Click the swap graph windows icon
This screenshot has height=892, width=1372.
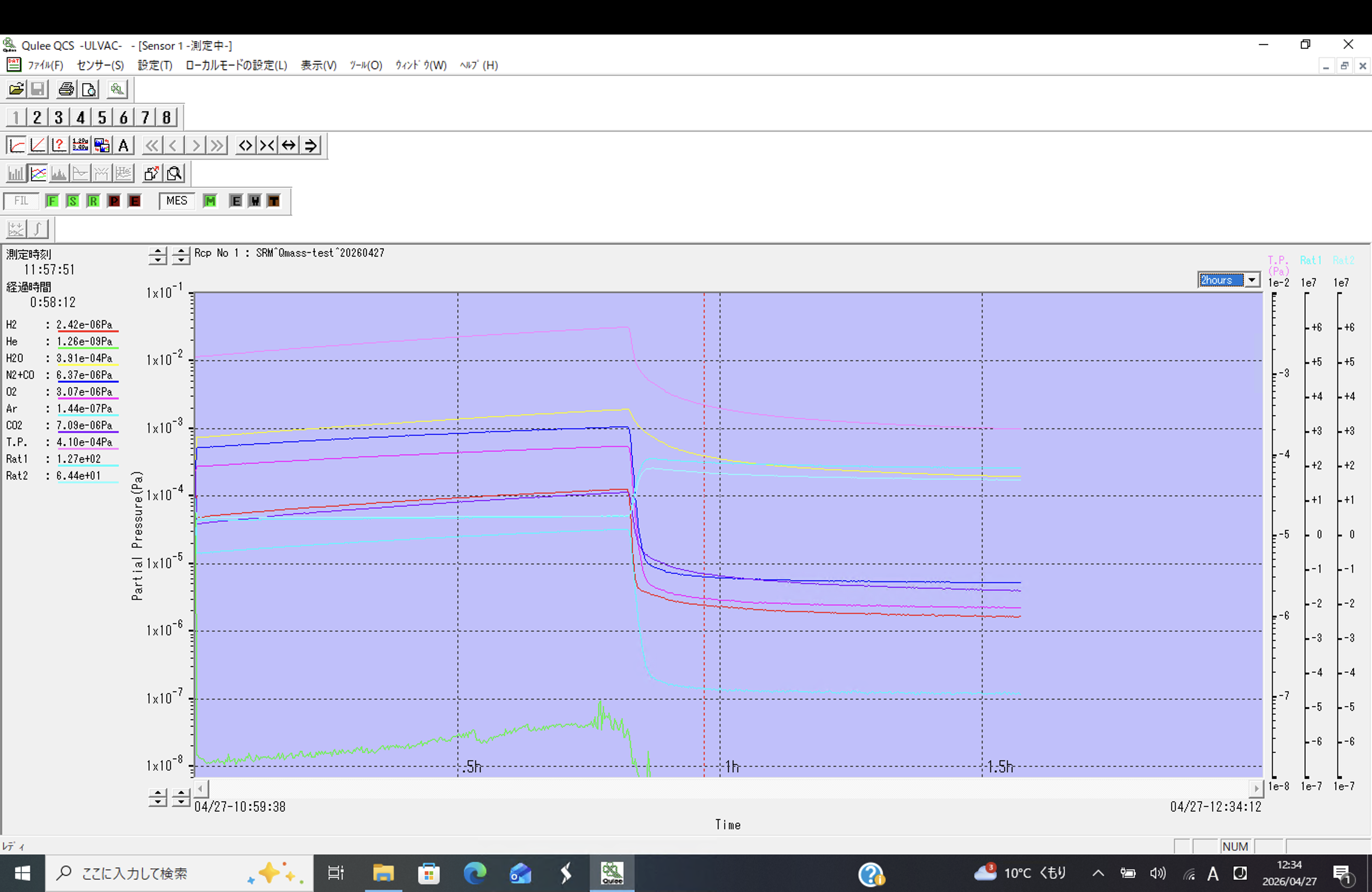point(102,145)
